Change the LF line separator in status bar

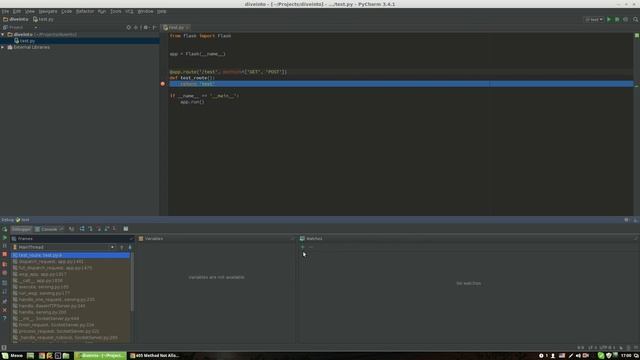tap(591, 348)
